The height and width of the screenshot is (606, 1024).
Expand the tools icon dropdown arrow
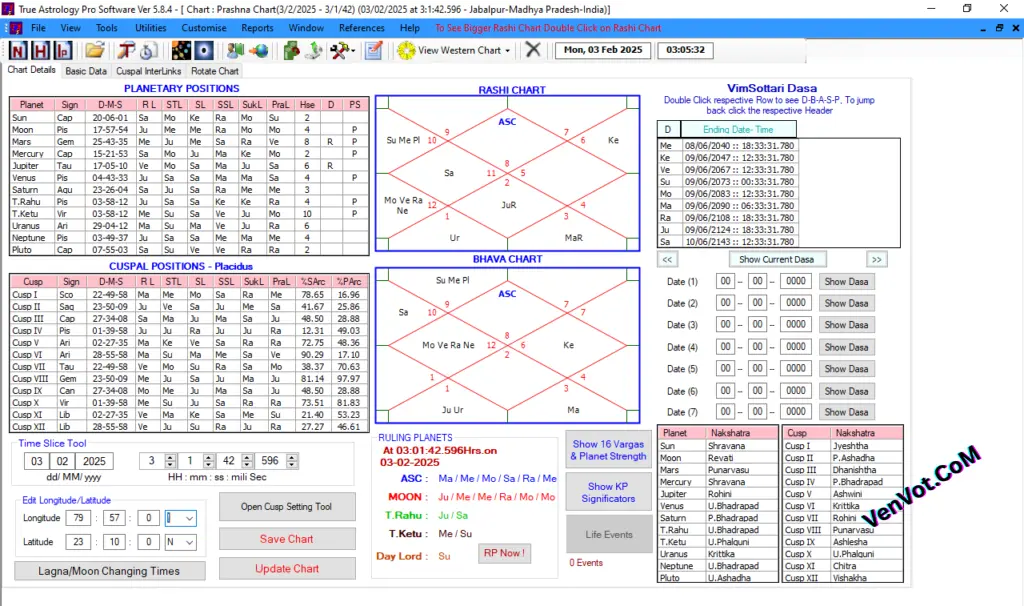point(353,50)
